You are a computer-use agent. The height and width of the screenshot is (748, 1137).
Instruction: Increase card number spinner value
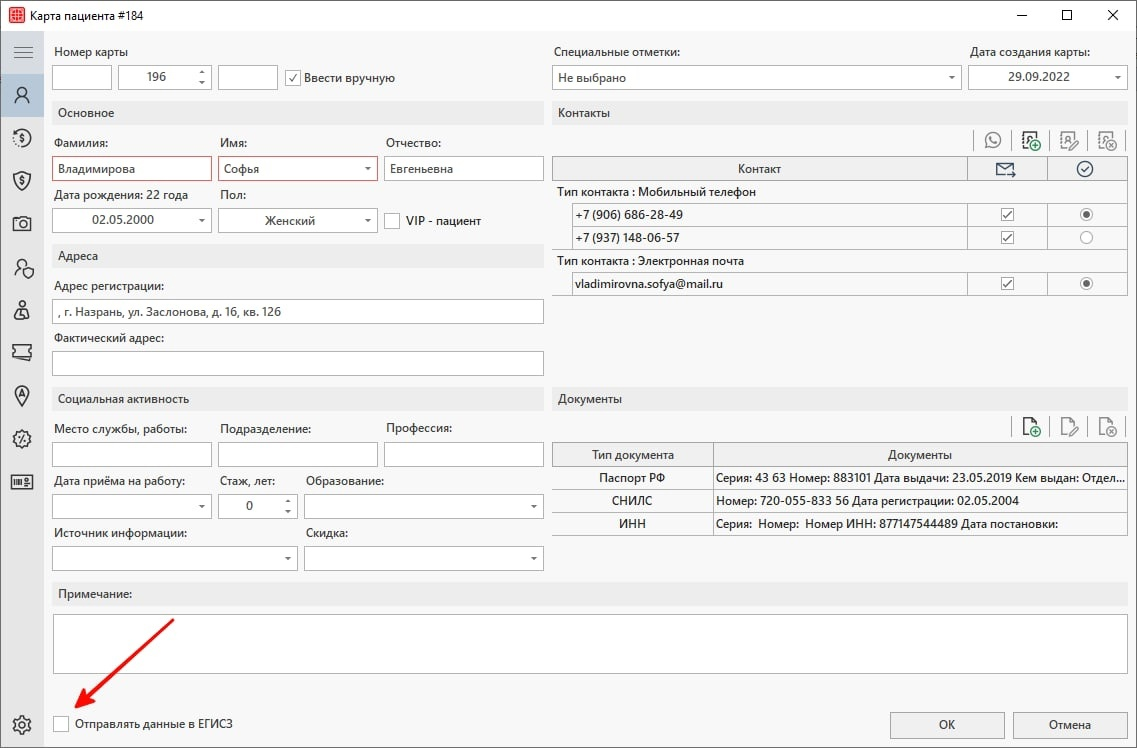pyautogui.click(x=202, y=72)
